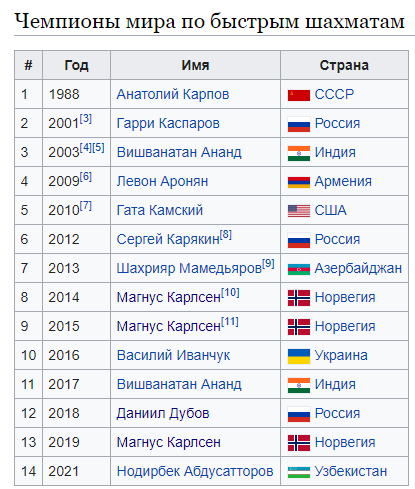
Task: Click the Азербайджан country link
Action: click(358, 268)
